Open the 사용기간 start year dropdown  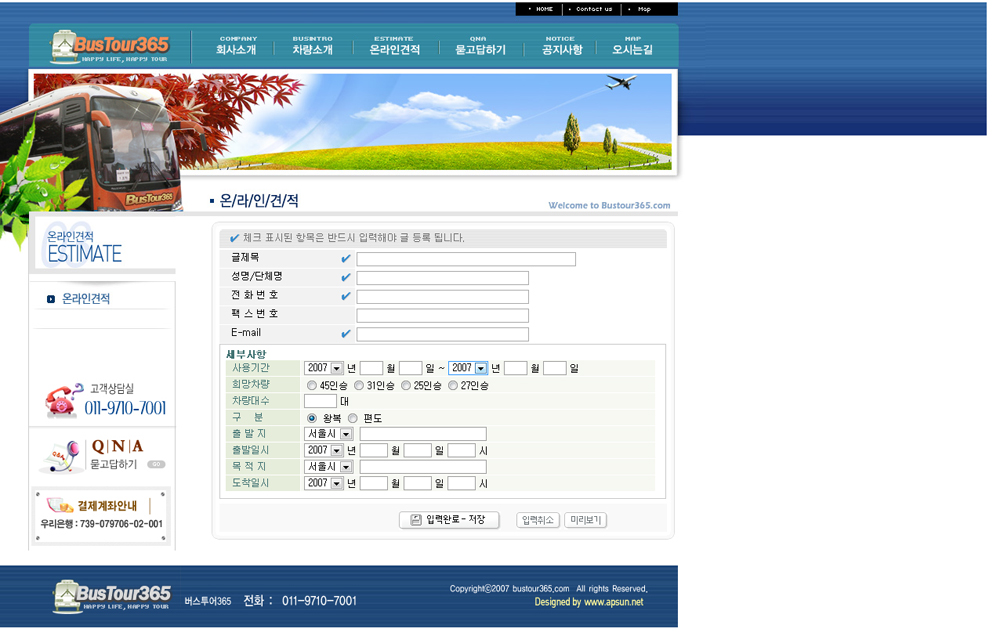[337, 368]
